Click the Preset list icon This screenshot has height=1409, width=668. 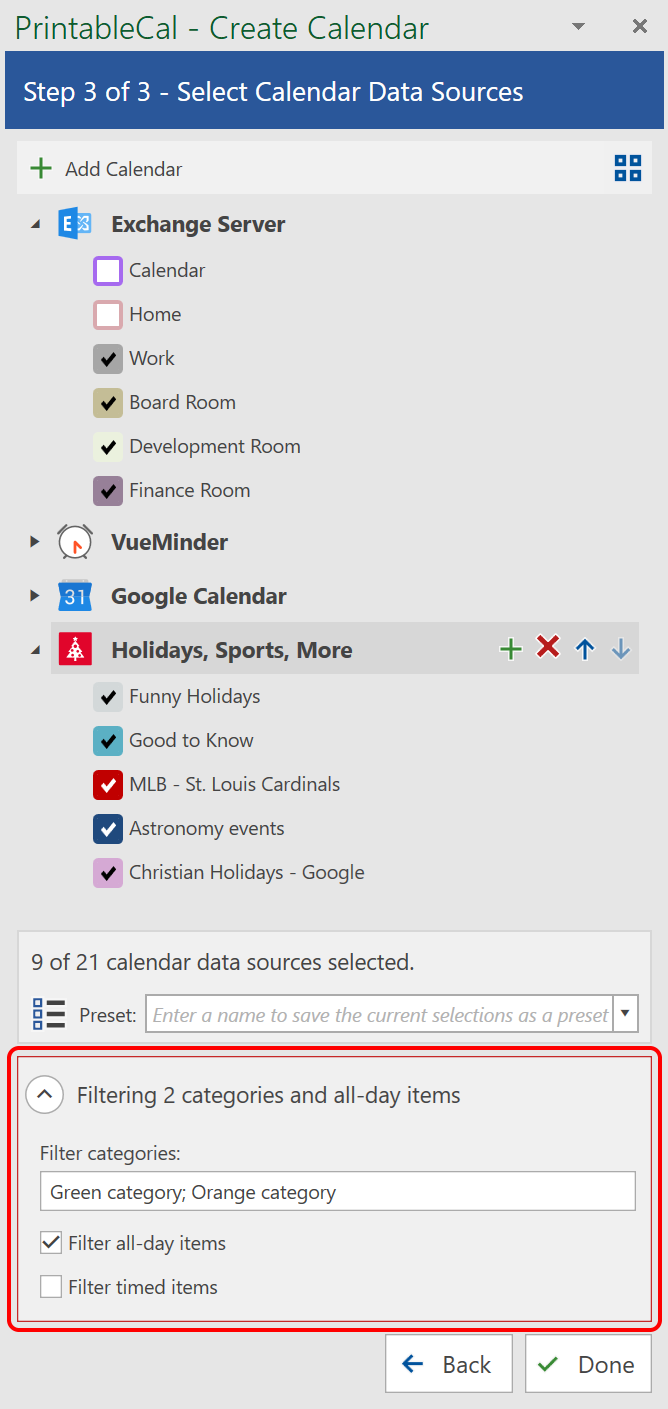click(49, 1014)
